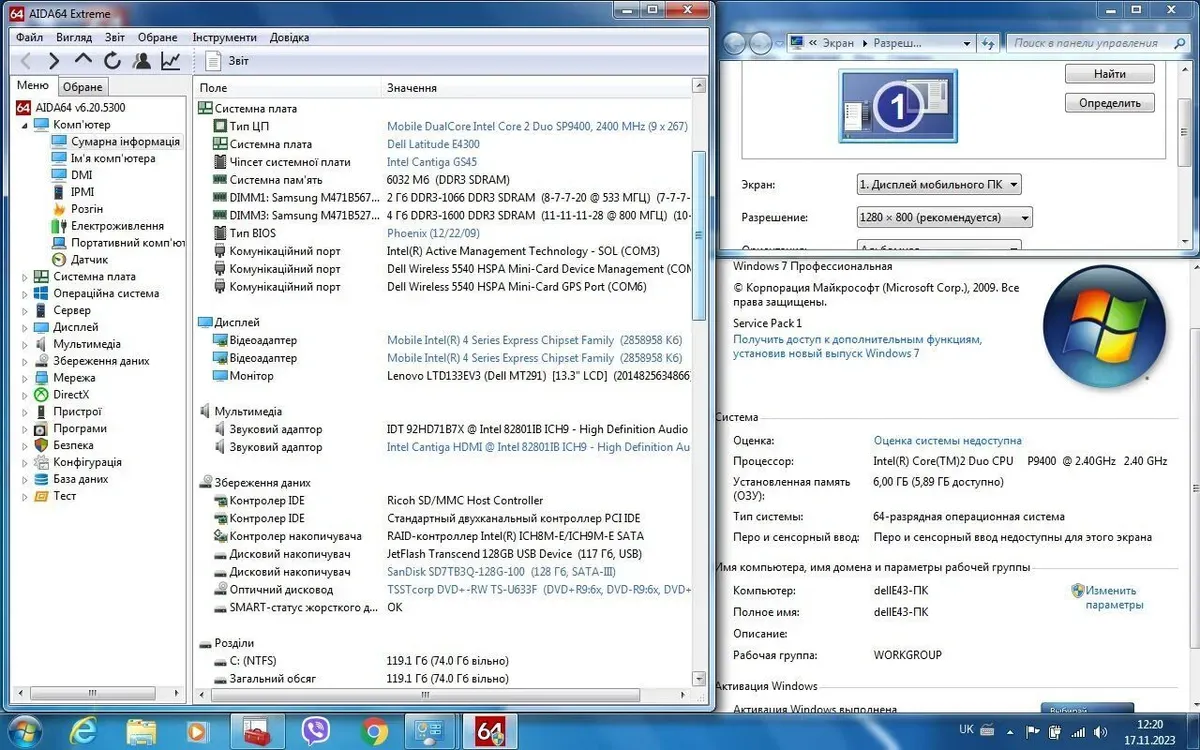Expand the Системна плата tree node

(25, 277)
